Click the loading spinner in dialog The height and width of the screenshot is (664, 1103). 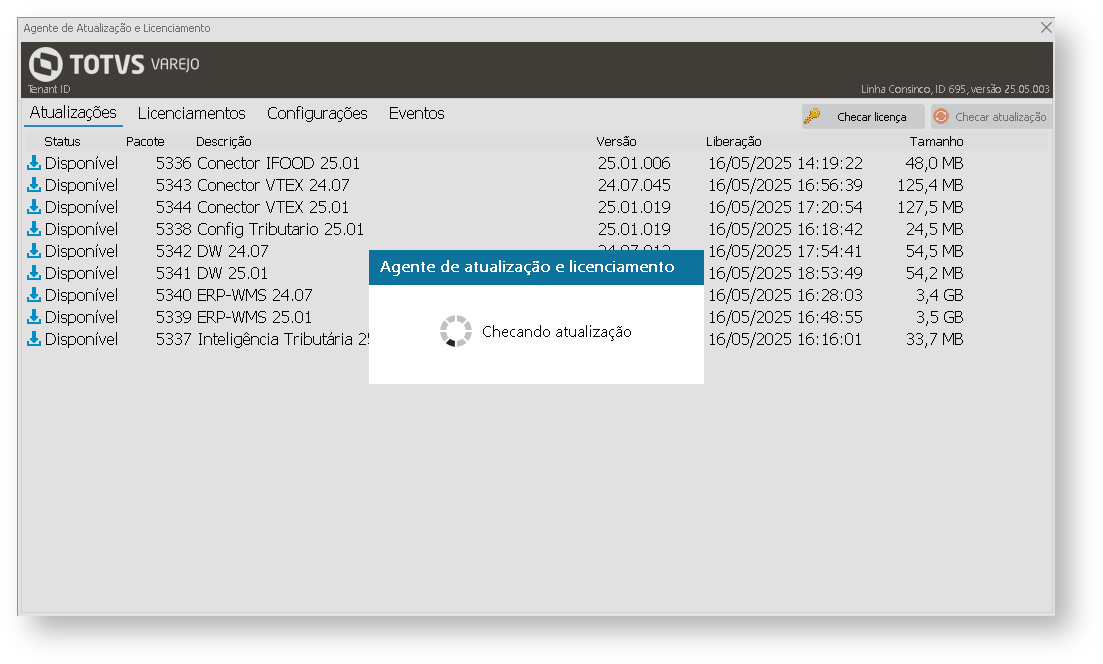pyautogui.click(x=456, y=331)
